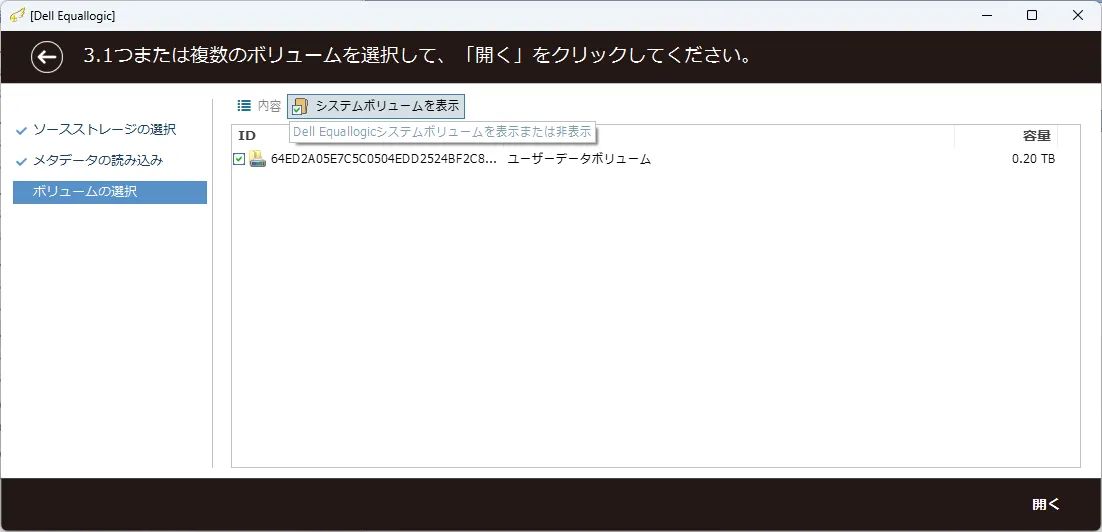Toggle システムボリュームを表示 button

(x=376, y=106)
